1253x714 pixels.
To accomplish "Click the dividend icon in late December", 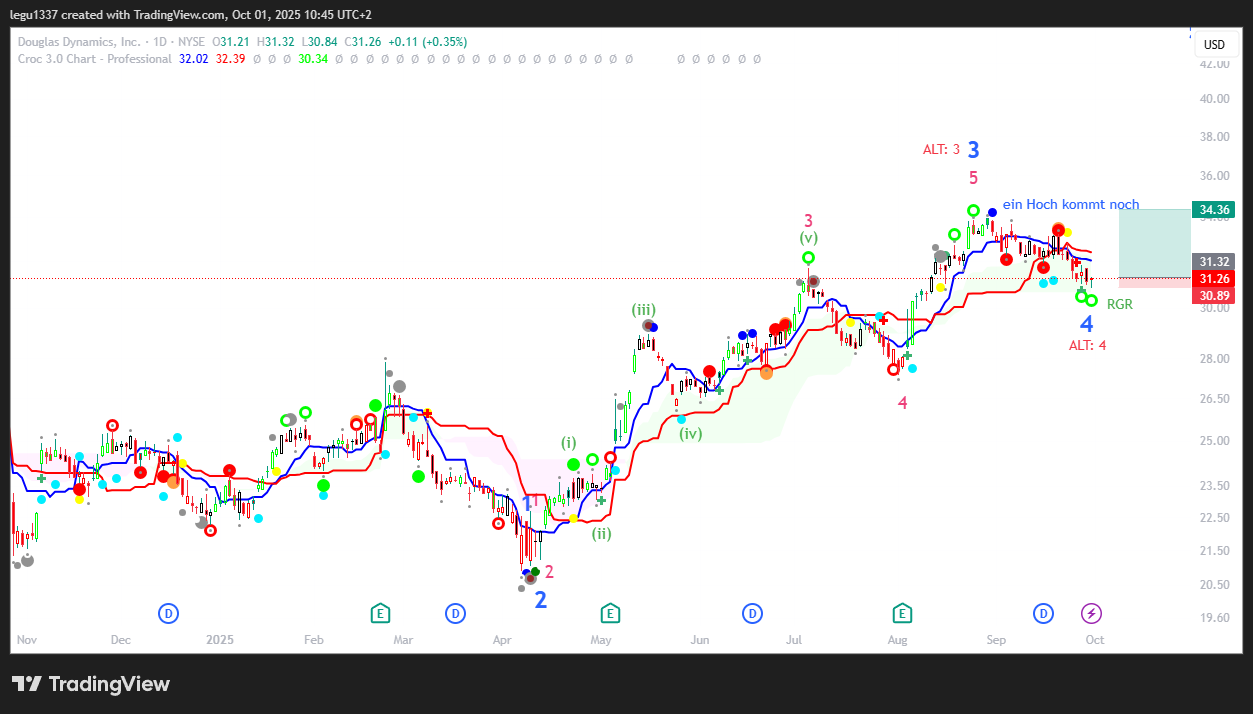I will point(169,613).
